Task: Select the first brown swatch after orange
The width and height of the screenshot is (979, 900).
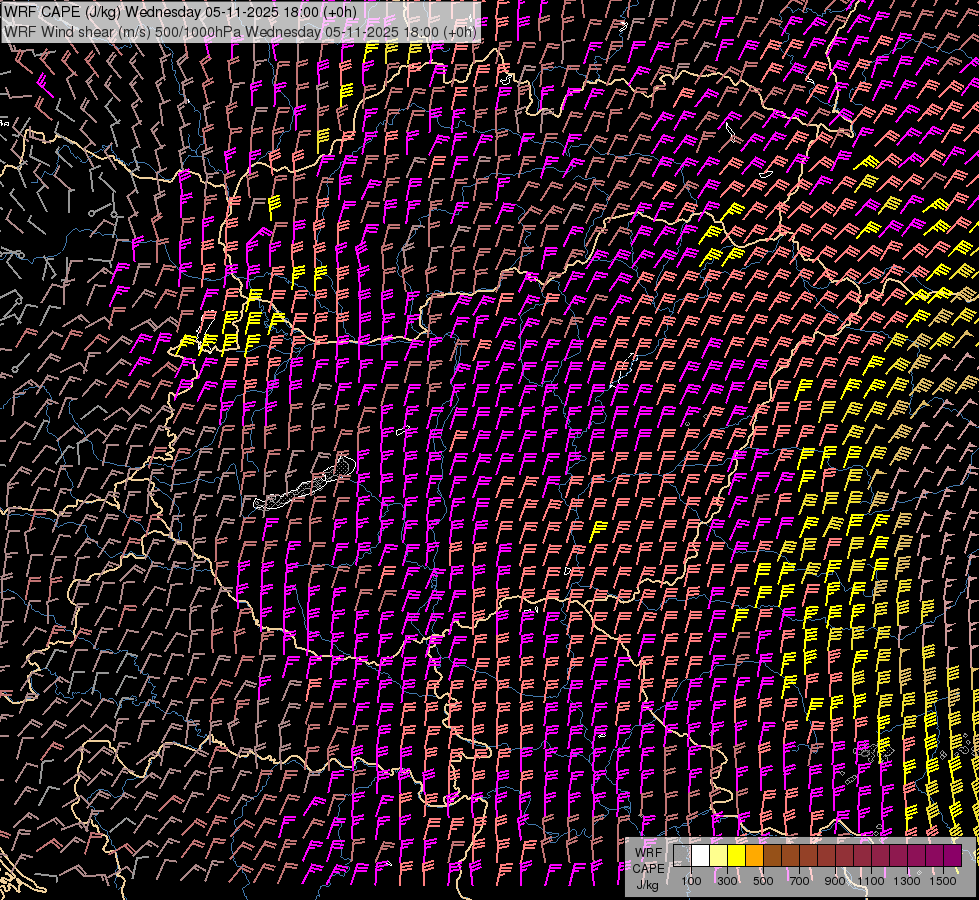Action: pyautogui.click(x=772, y=856)
